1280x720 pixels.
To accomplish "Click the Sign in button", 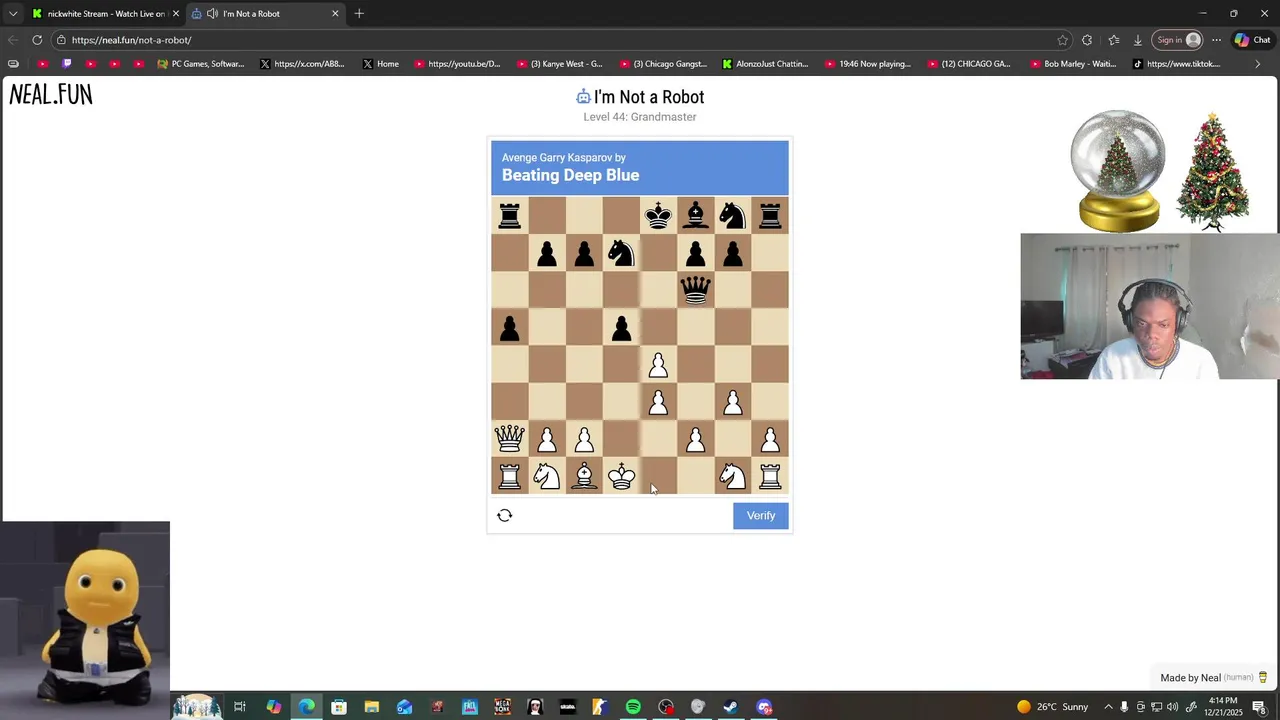I will 1177,40.
